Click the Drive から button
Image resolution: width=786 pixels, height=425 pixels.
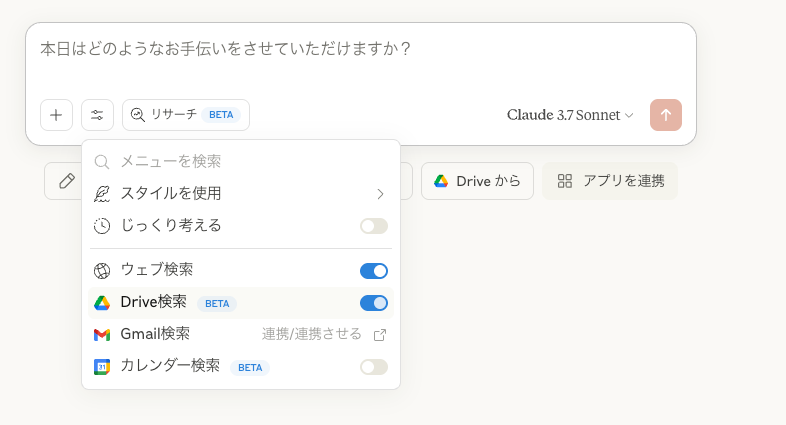477,181
